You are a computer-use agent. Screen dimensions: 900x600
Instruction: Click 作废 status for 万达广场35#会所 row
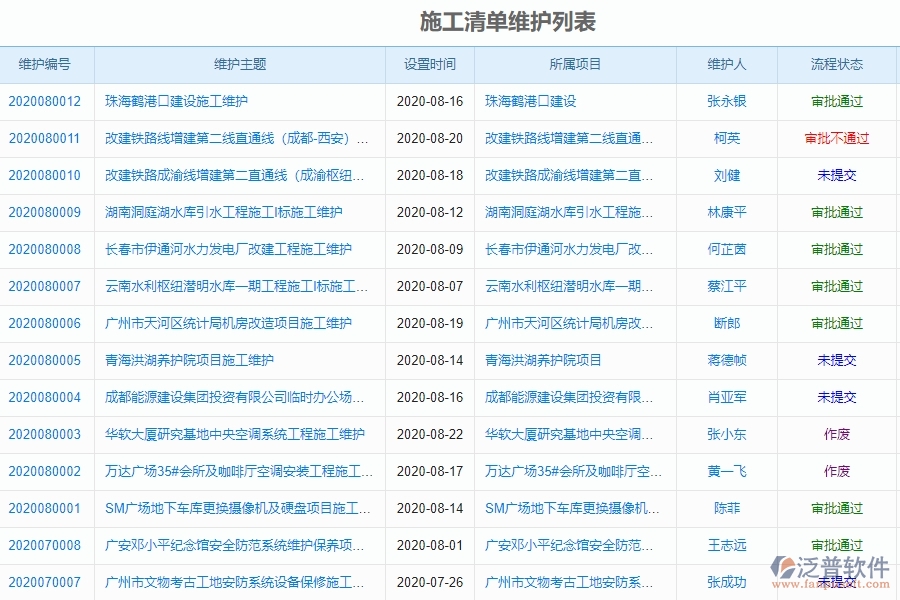836,471
